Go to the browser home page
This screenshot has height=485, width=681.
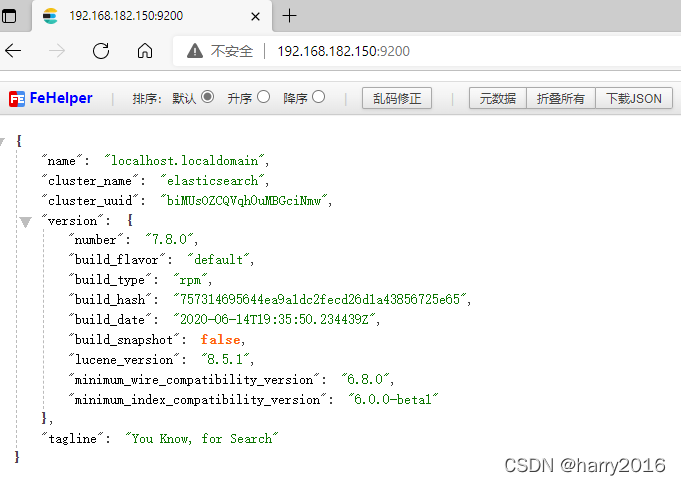[145, 51]
